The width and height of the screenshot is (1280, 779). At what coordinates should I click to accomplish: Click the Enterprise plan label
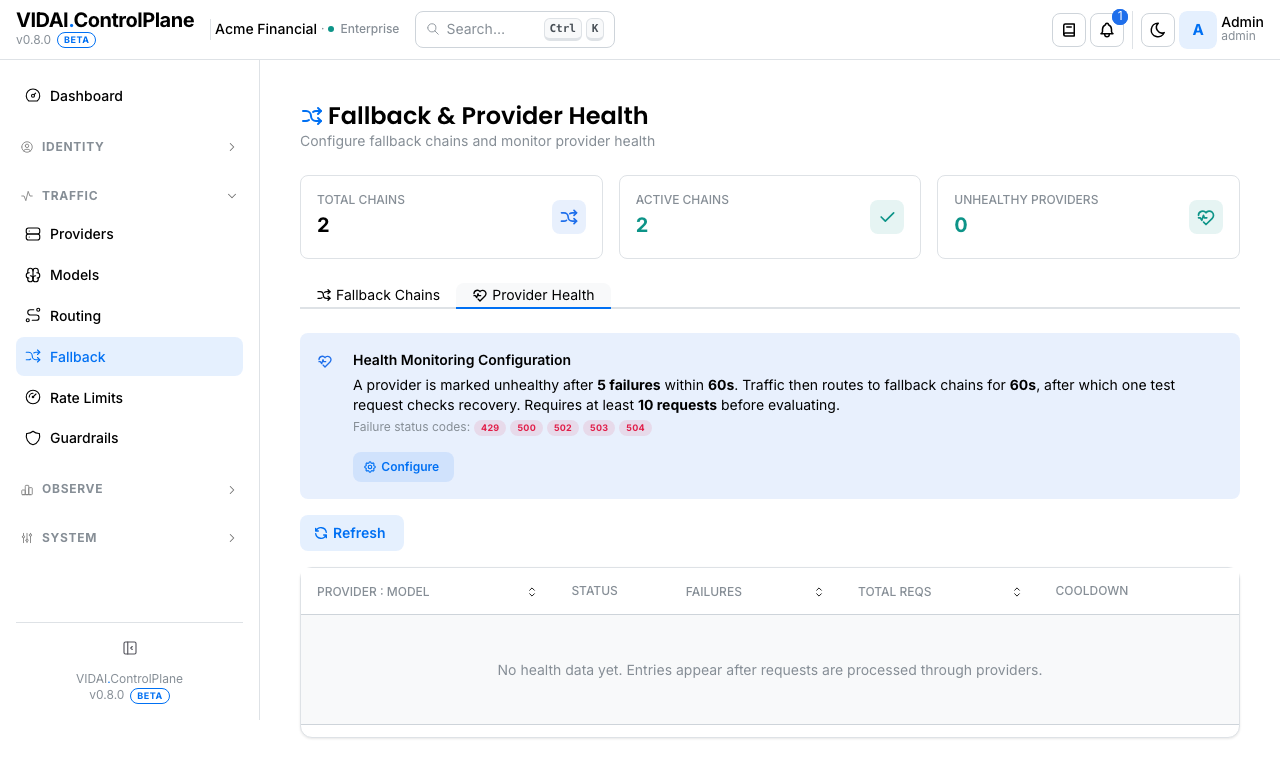[x=370, y=29]
